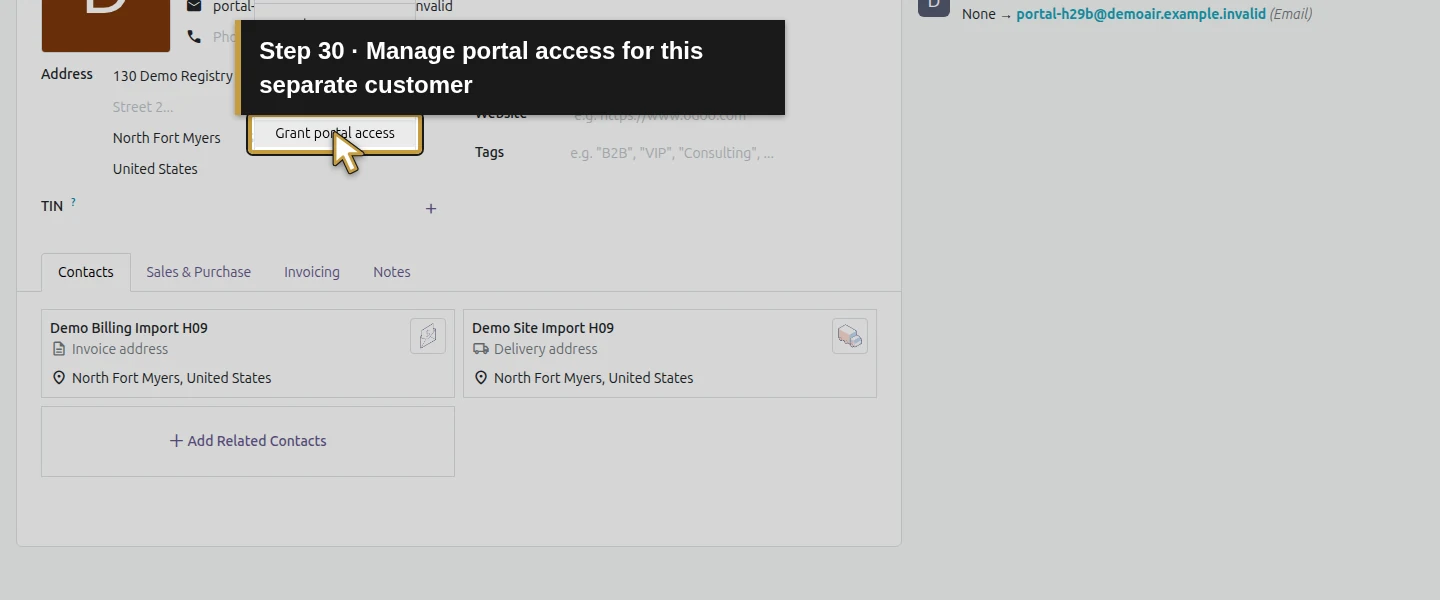Click the contact's brown avatar image
The width and height of the screenshot is (1440, 600).
coord(106,26)
